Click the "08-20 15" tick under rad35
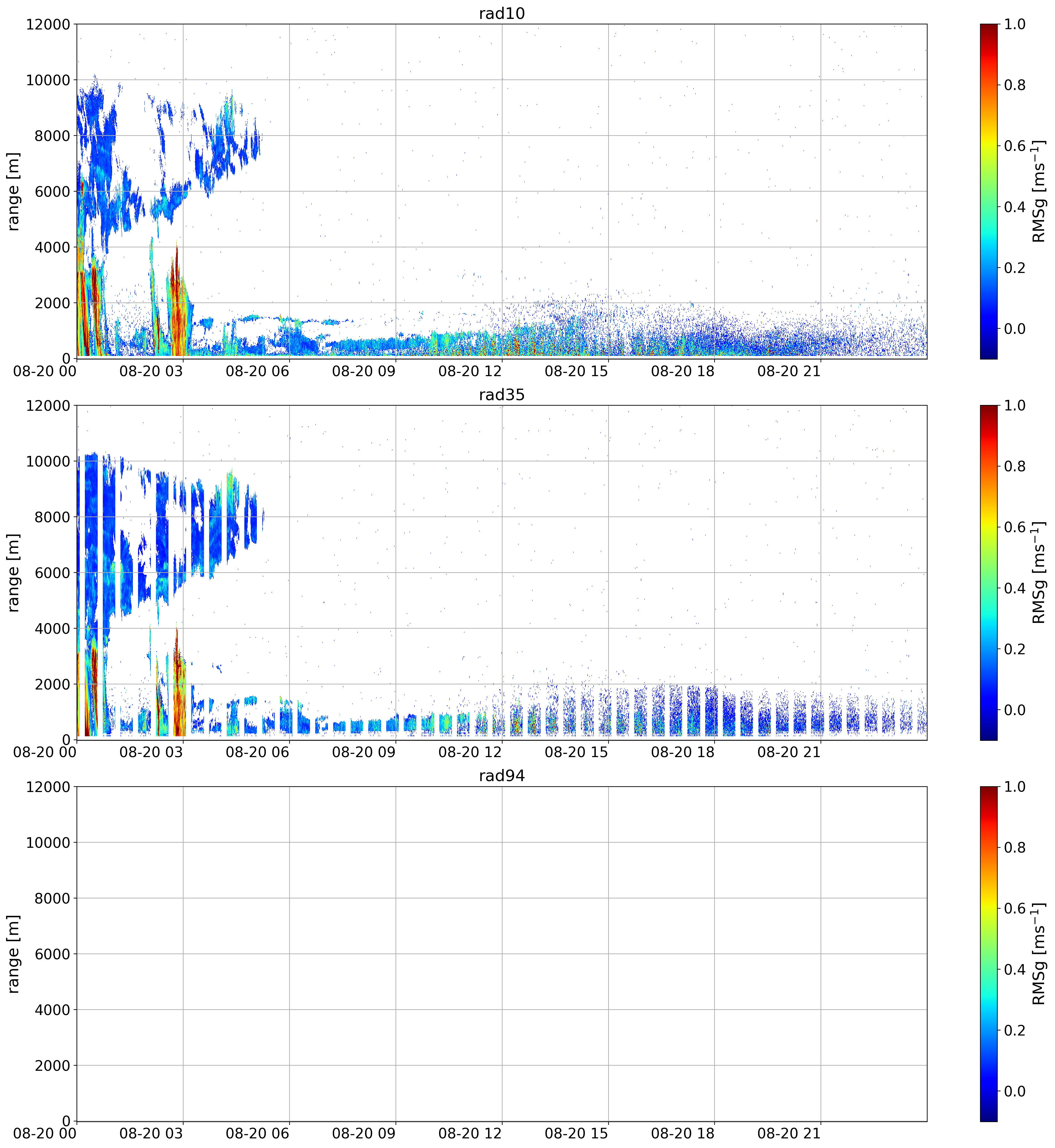 (577, 752)
